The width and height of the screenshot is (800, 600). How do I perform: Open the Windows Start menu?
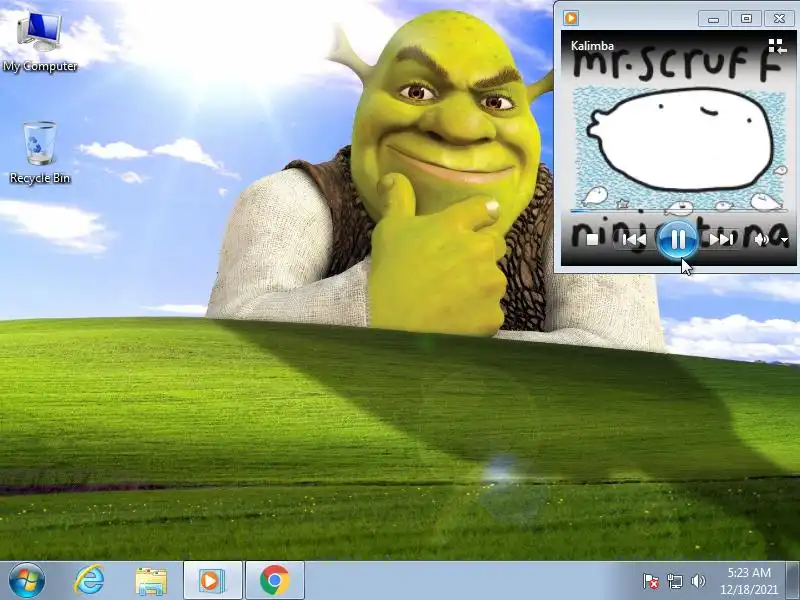(x=27, y=581)
